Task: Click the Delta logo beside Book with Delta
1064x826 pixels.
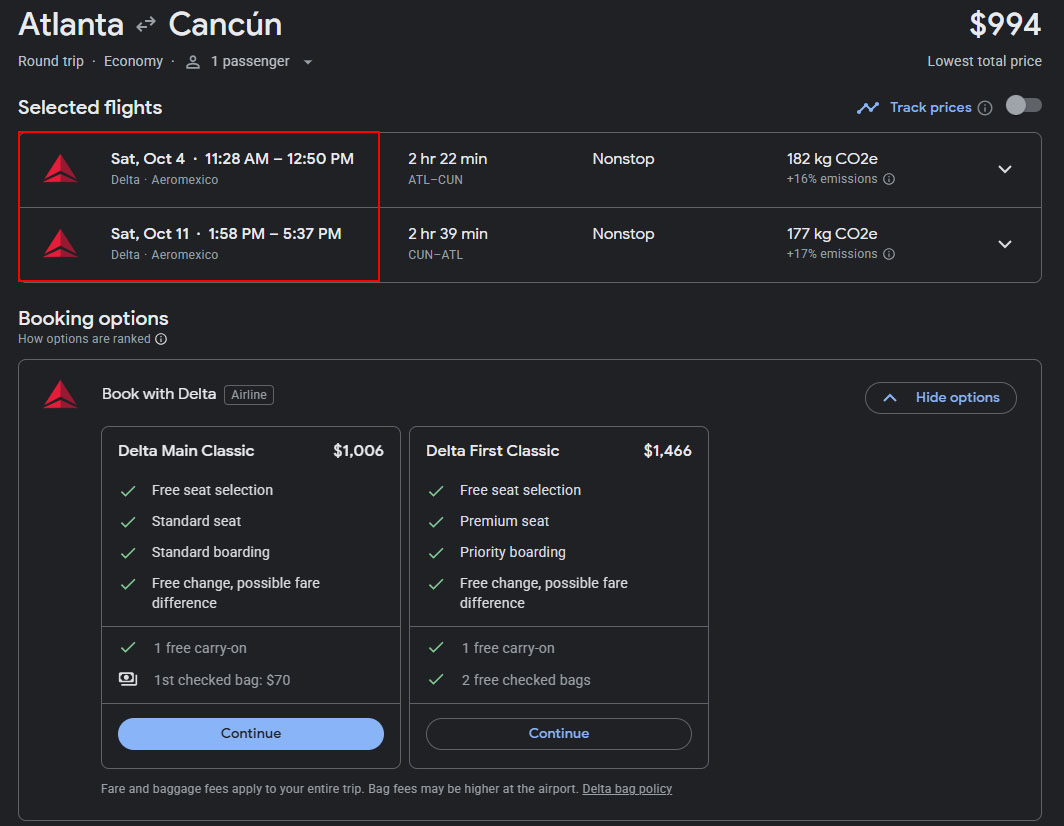Action: 60,395
